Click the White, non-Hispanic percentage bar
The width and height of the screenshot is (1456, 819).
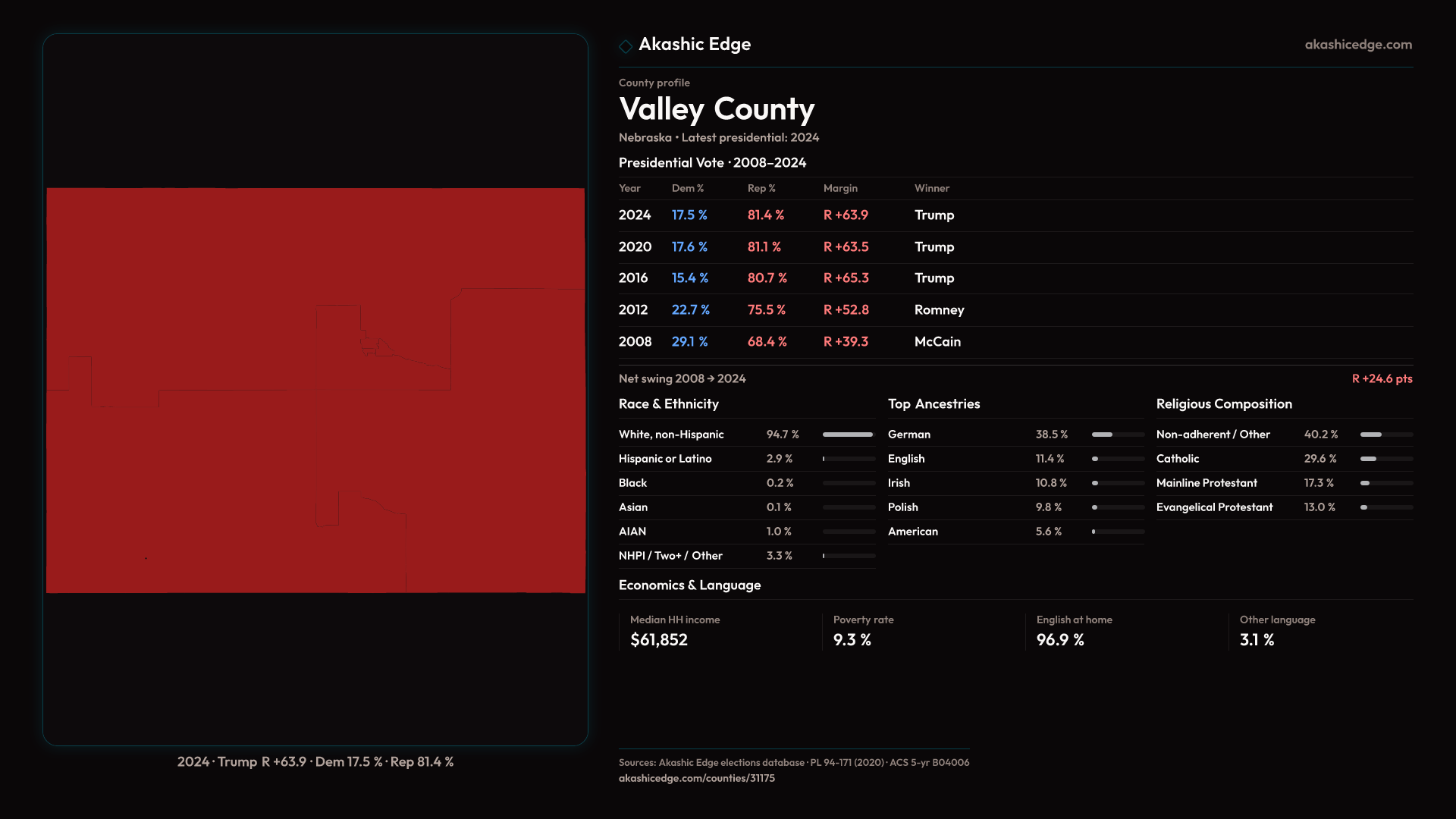(x=849, y=435)
